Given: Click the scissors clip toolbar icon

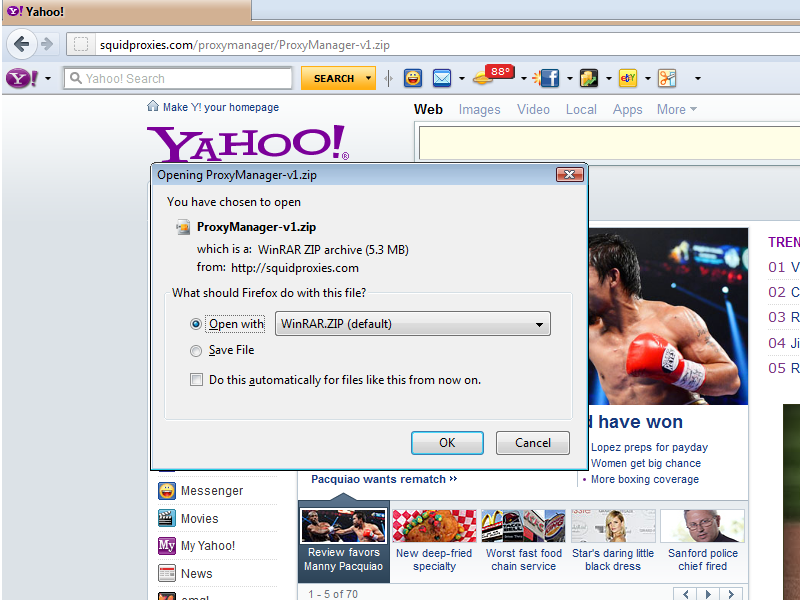Looking at the screenshot, I should [x=667, y=78].
